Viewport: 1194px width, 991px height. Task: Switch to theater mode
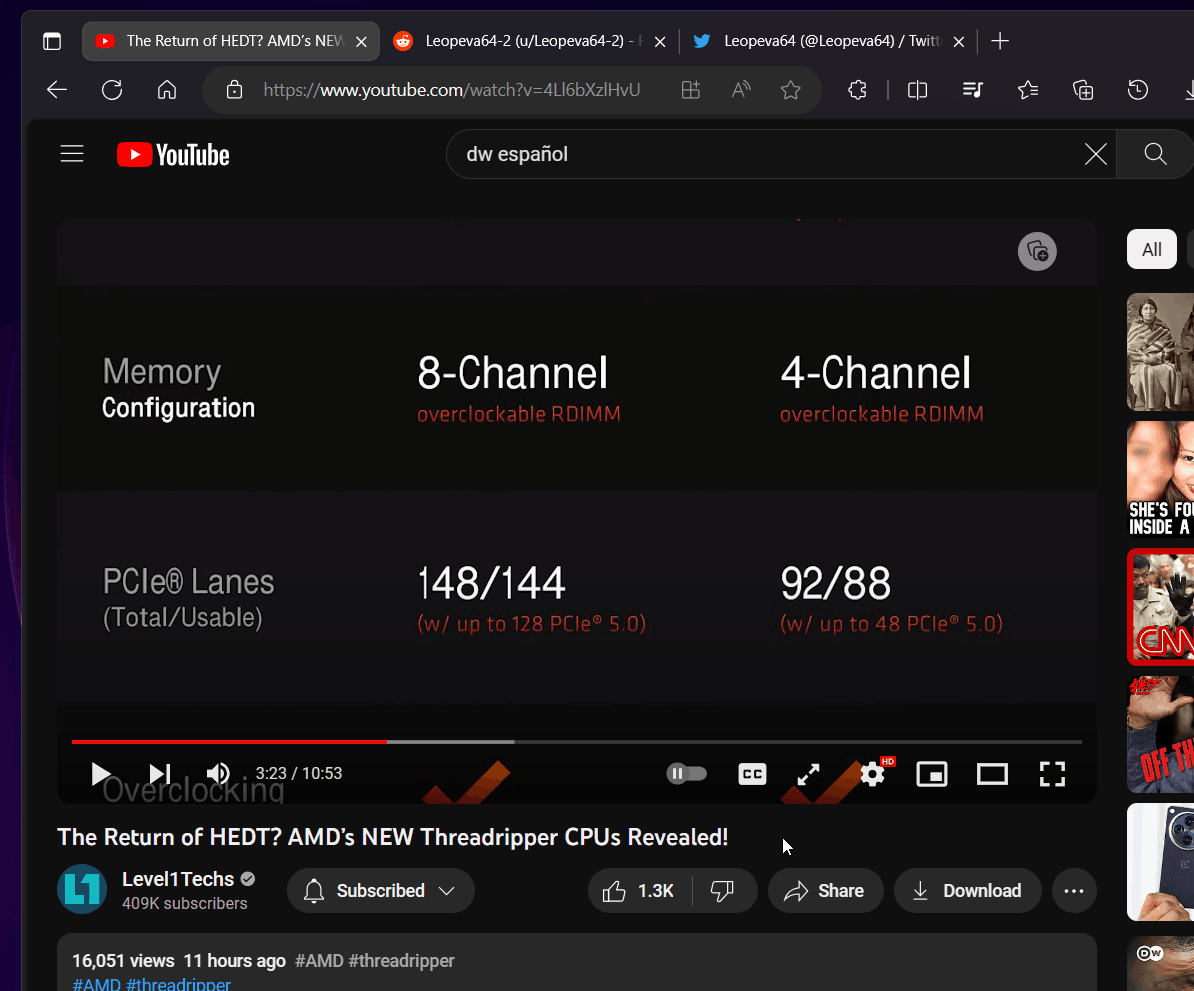[992, 775]
